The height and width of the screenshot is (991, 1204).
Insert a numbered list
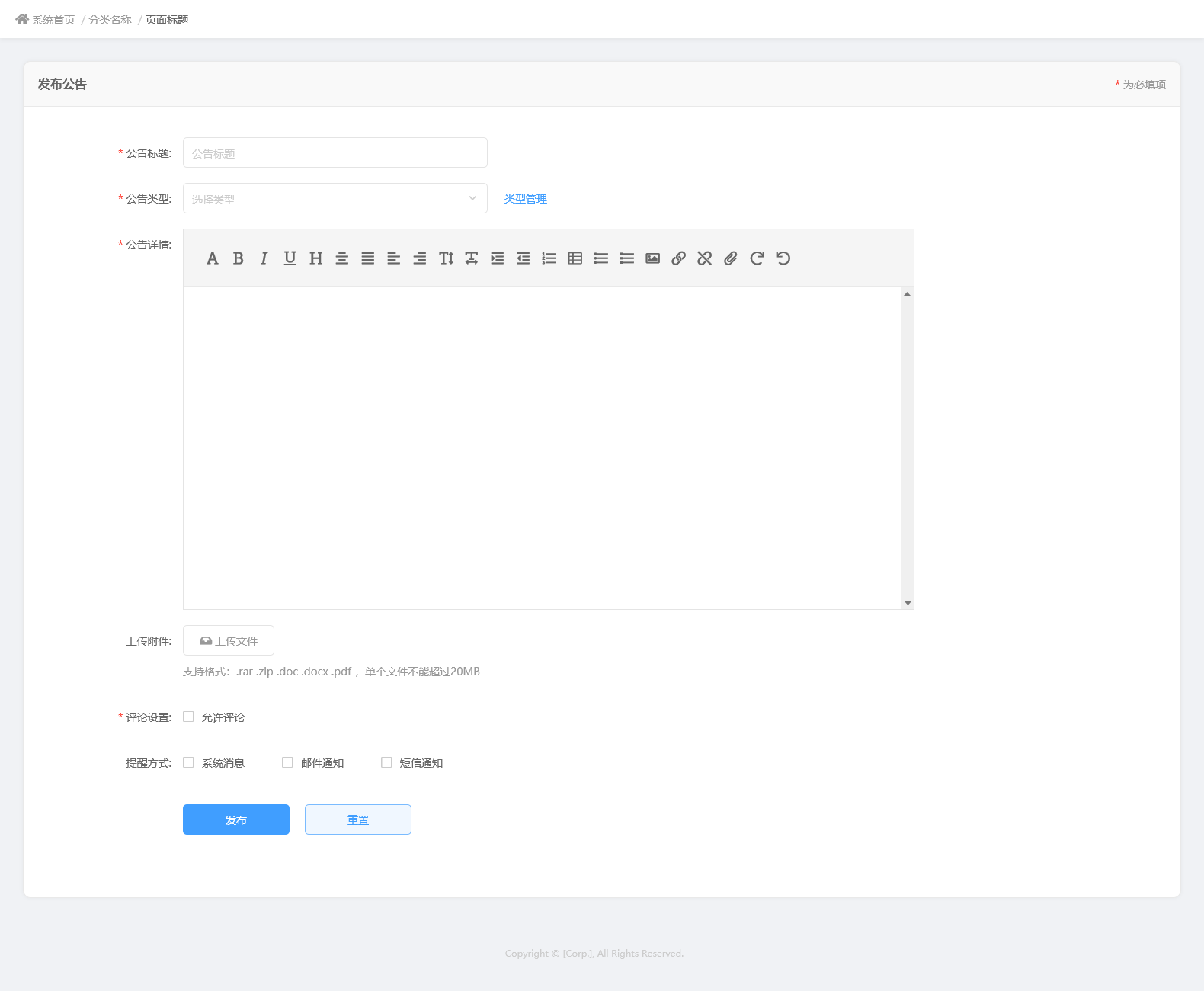pyautogui.click(x=549, y=258)
